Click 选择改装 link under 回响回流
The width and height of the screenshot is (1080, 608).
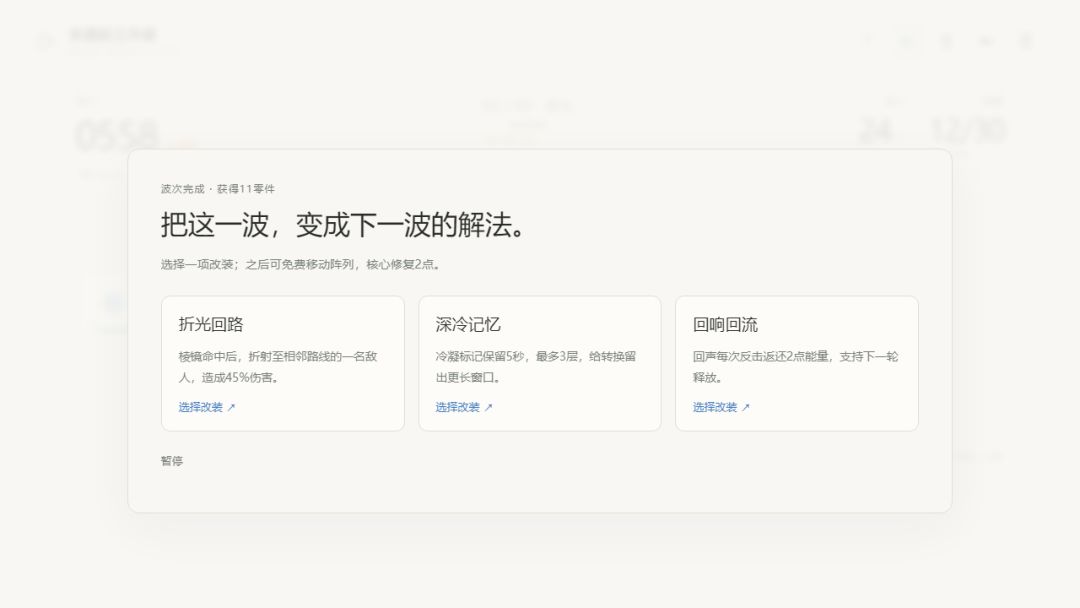pos(721,407)
